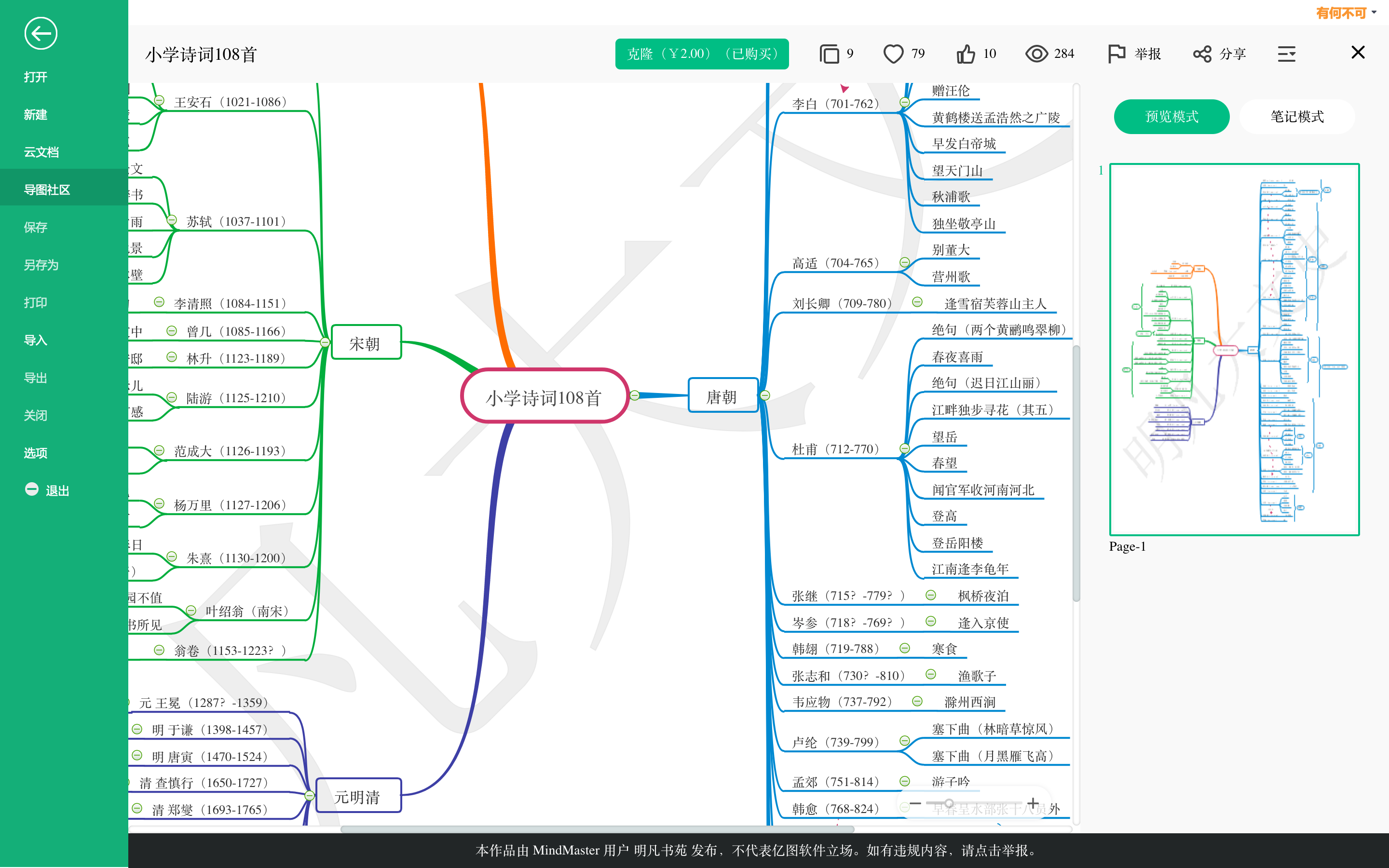Click the eye views icon
1389x868 pixels.
pyautogui.click(x=1036, y=54)
